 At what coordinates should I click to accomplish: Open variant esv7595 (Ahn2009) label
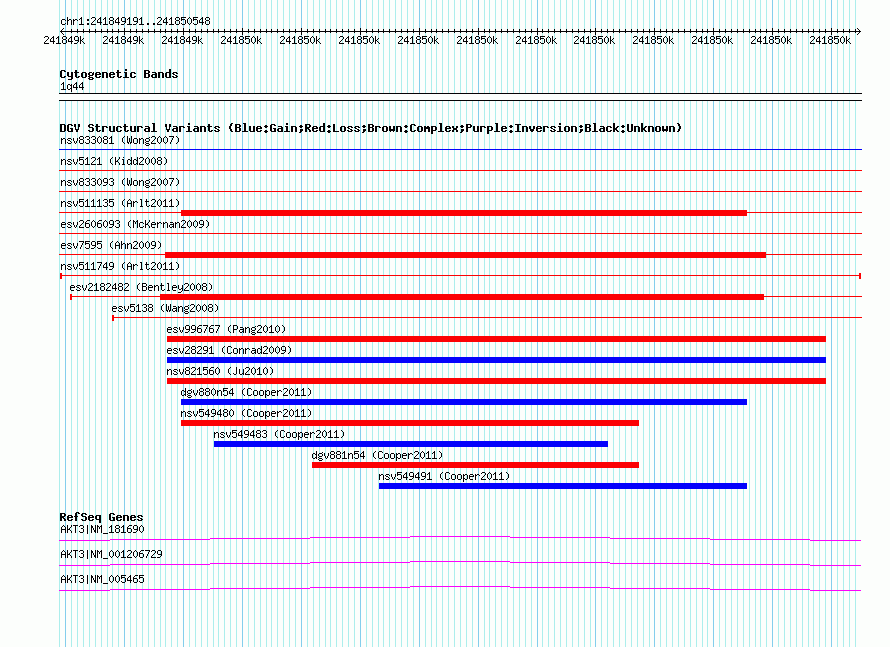(111, 245)
